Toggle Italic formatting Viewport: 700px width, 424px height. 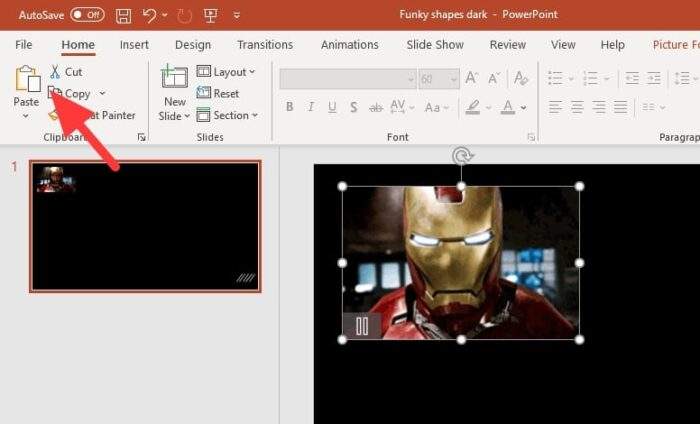tap(311, 107)
